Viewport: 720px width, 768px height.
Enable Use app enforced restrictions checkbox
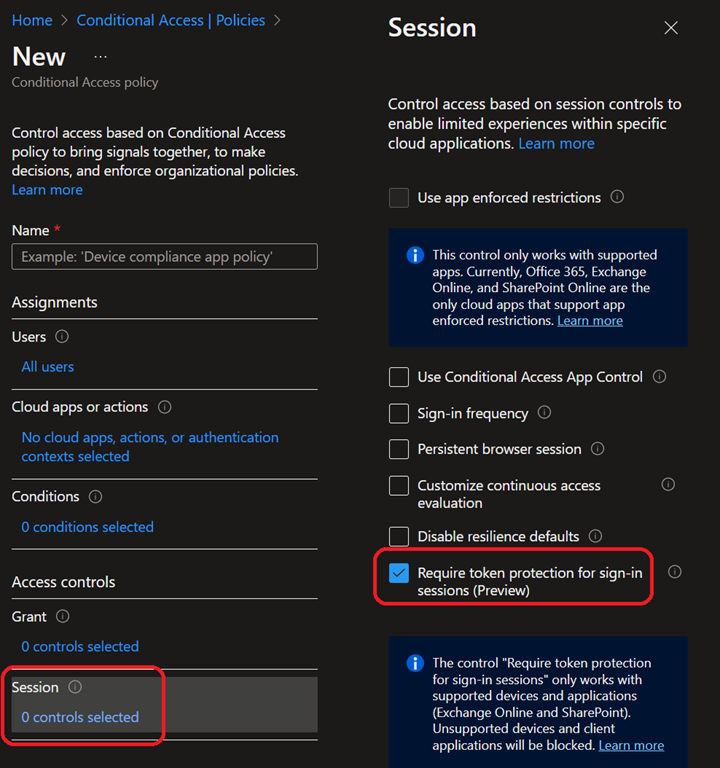pos(399,198)
